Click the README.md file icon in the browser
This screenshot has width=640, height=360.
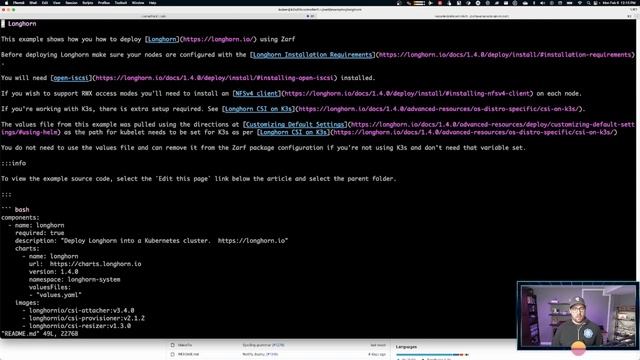172,354
